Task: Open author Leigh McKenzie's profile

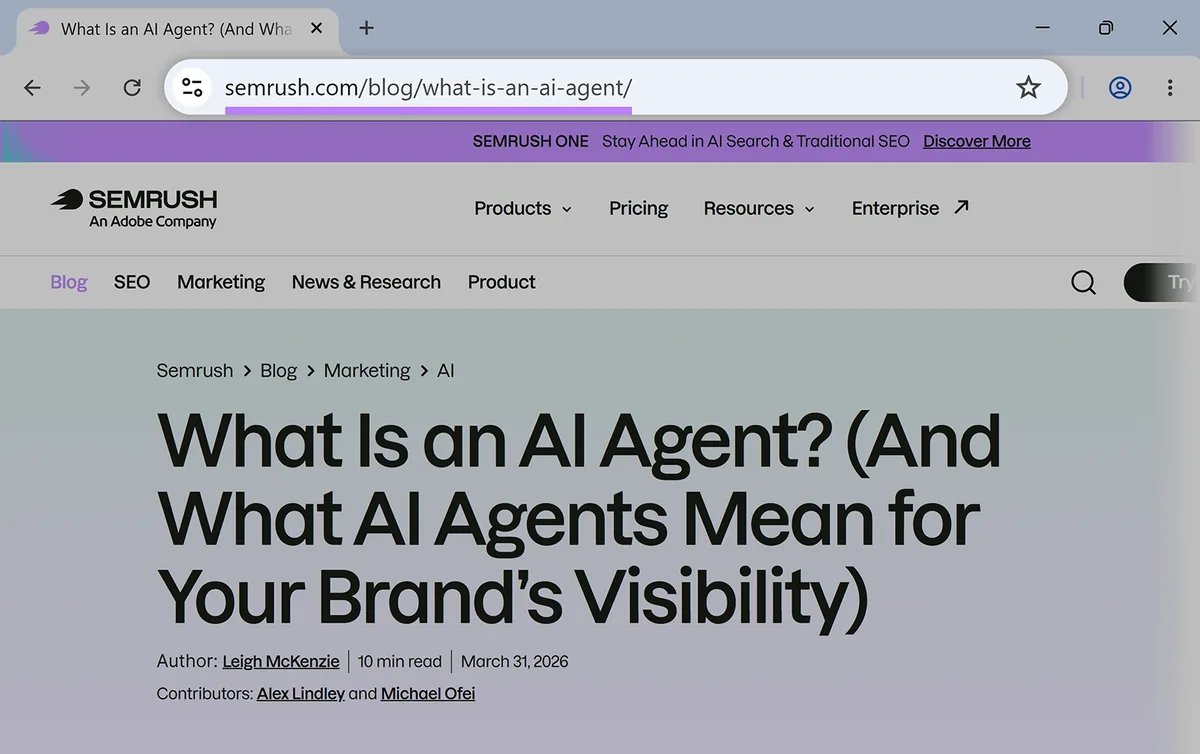Action: 281,661
